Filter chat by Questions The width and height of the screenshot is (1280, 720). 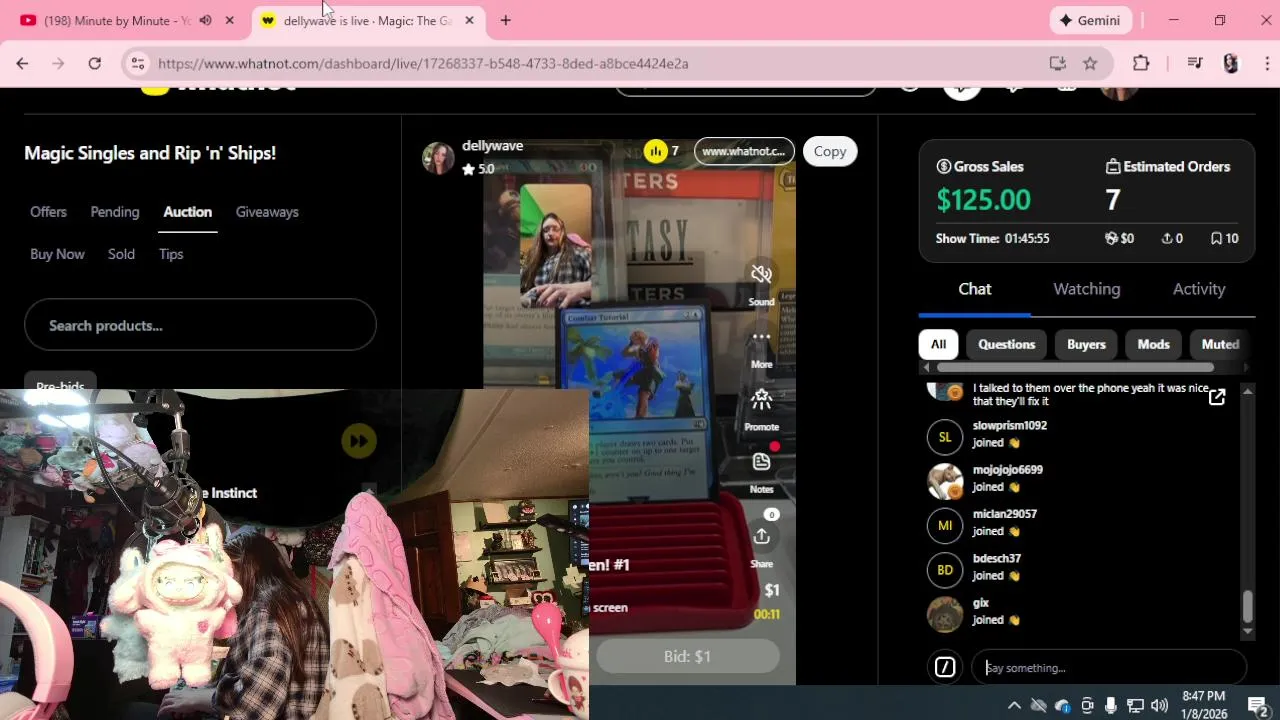[x=1006, y=344]
